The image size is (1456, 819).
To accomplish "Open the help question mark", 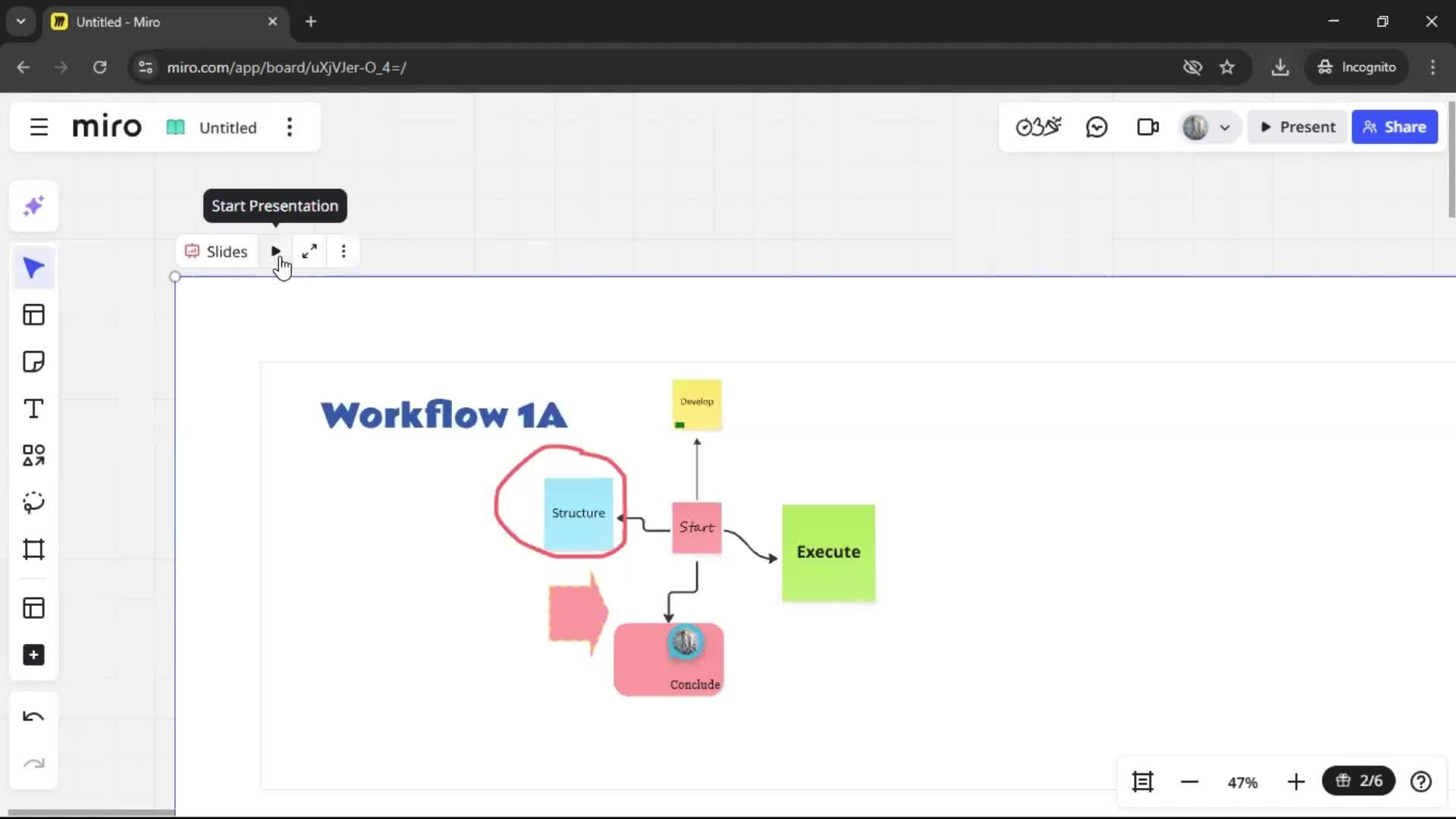I will (x=1421, y=782).
